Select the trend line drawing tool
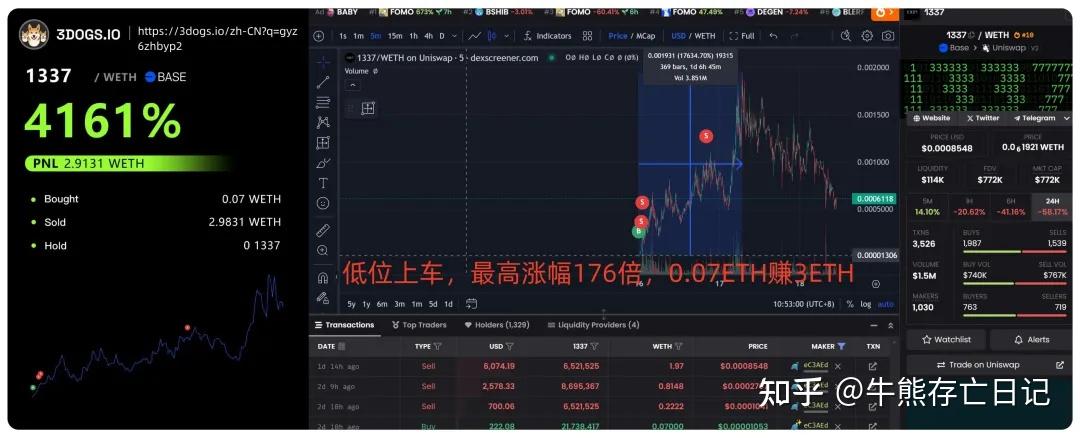 pyautogui.click(x=322, y=83)
